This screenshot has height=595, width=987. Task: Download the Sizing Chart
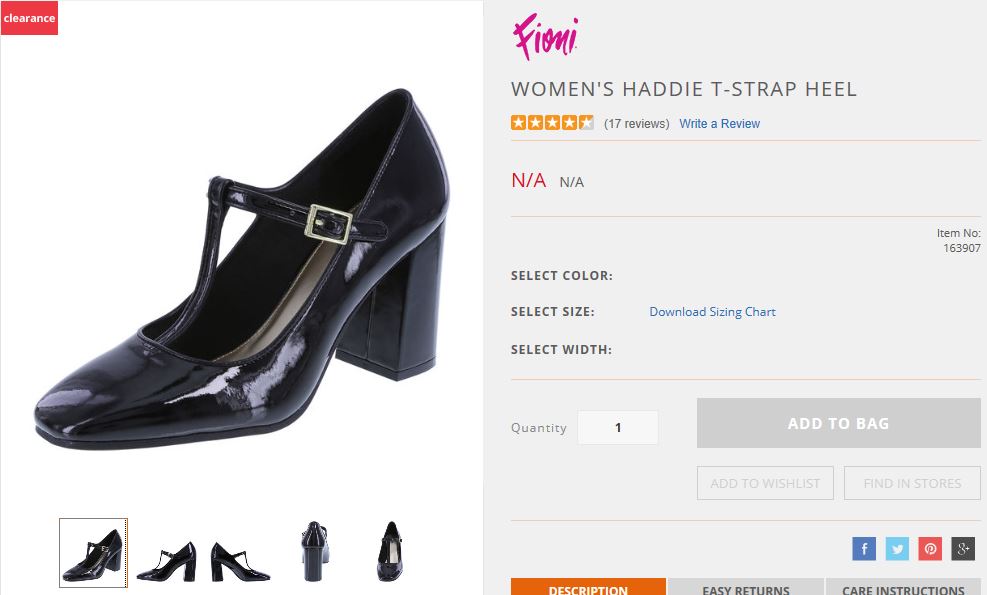(712, 311)
